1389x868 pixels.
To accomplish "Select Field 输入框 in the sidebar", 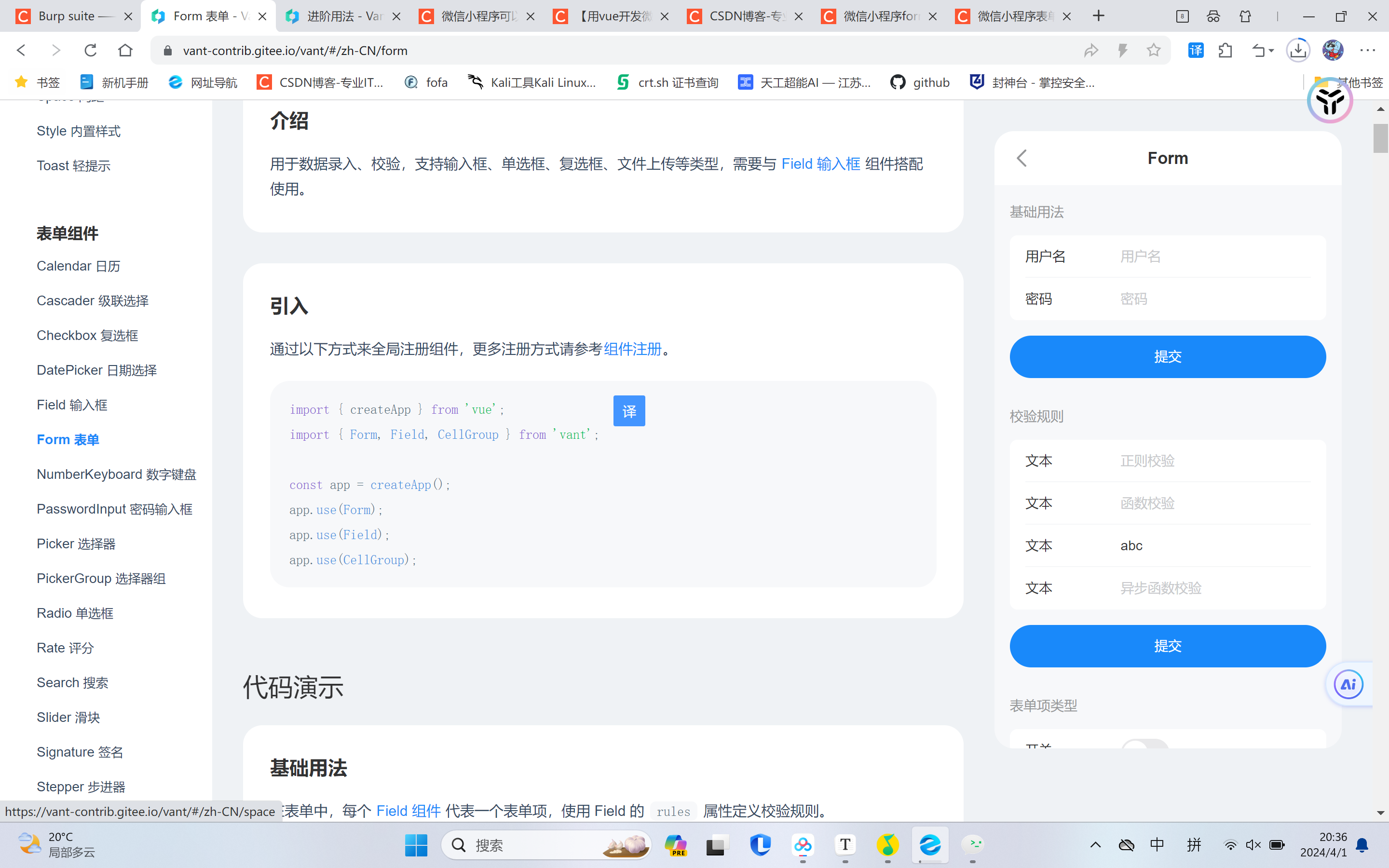I will 72,405.
